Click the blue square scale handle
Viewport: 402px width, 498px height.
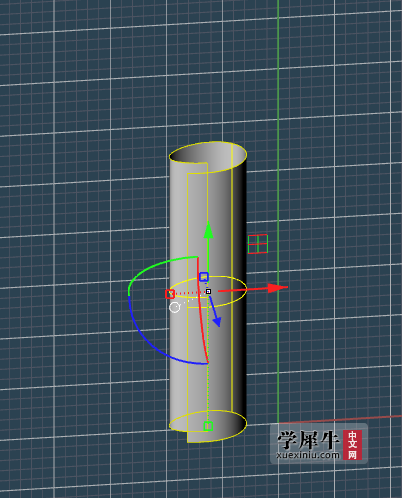coord(204,277)
